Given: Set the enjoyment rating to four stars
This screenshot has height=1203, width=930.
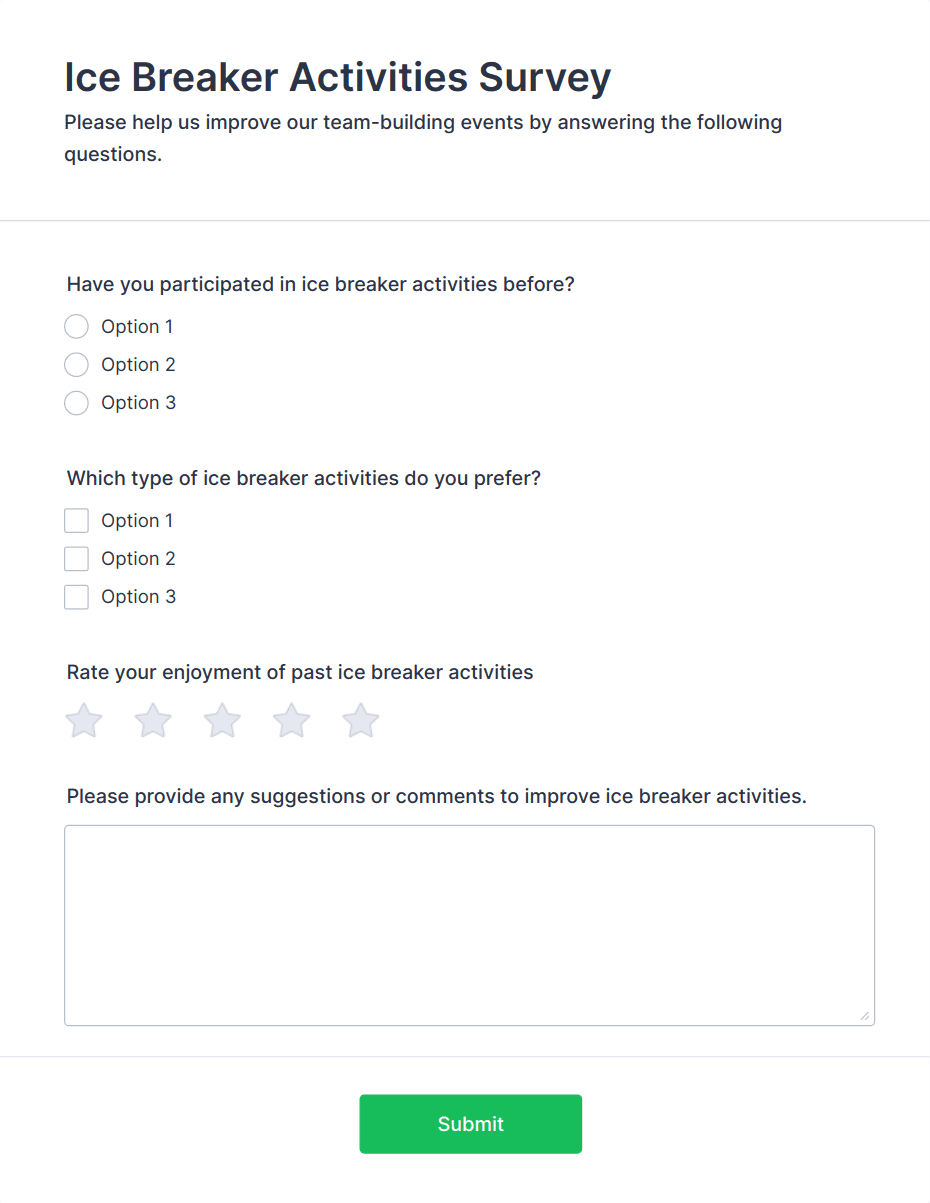Looking at the screenshot, I should click(x=291, y=720).
